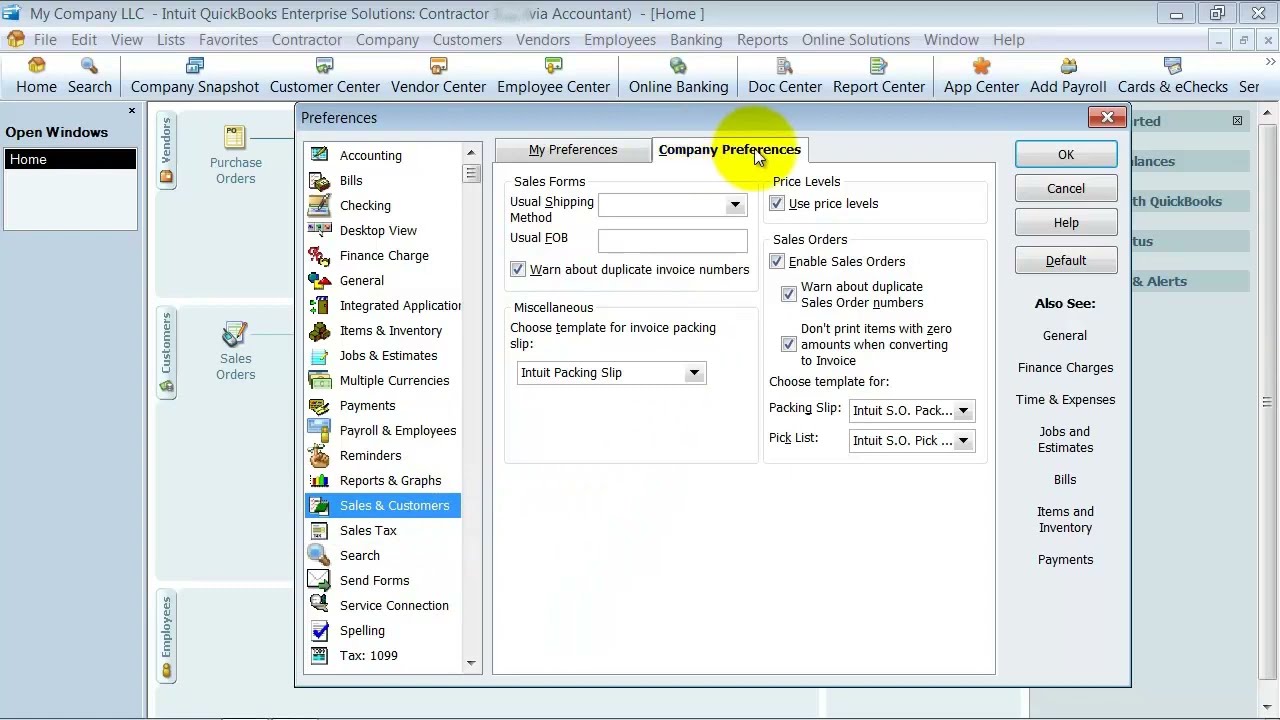Viewport: 1280px width, 720px height.
Task: Open Sales Order Packing Slip template dropdown
Action: [x=963, y=411]
